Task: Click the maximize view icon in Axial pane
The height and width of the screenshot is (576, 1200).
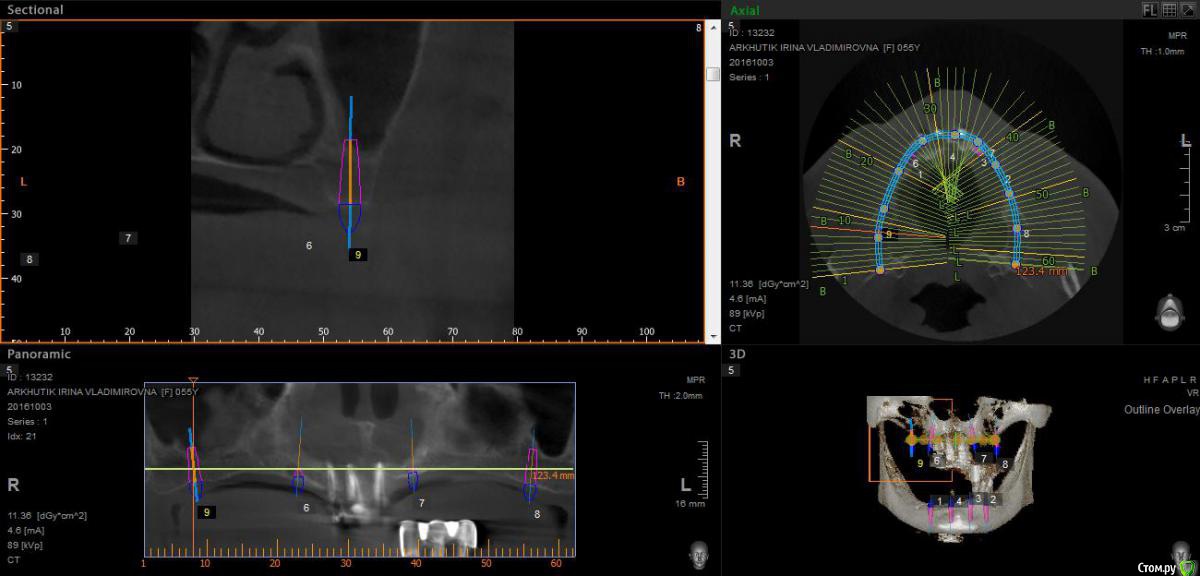Action: (1186, 10)
